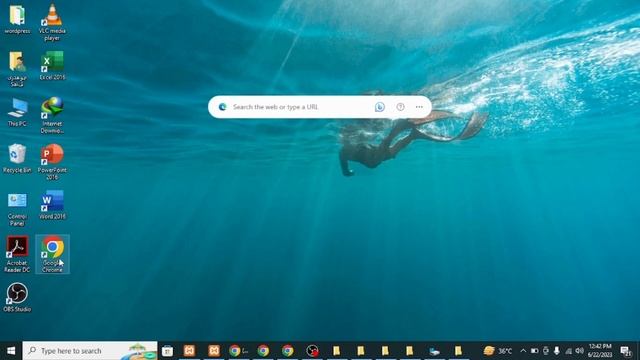
Task: Show hidden system tray icons chevron
Action: 523,351
